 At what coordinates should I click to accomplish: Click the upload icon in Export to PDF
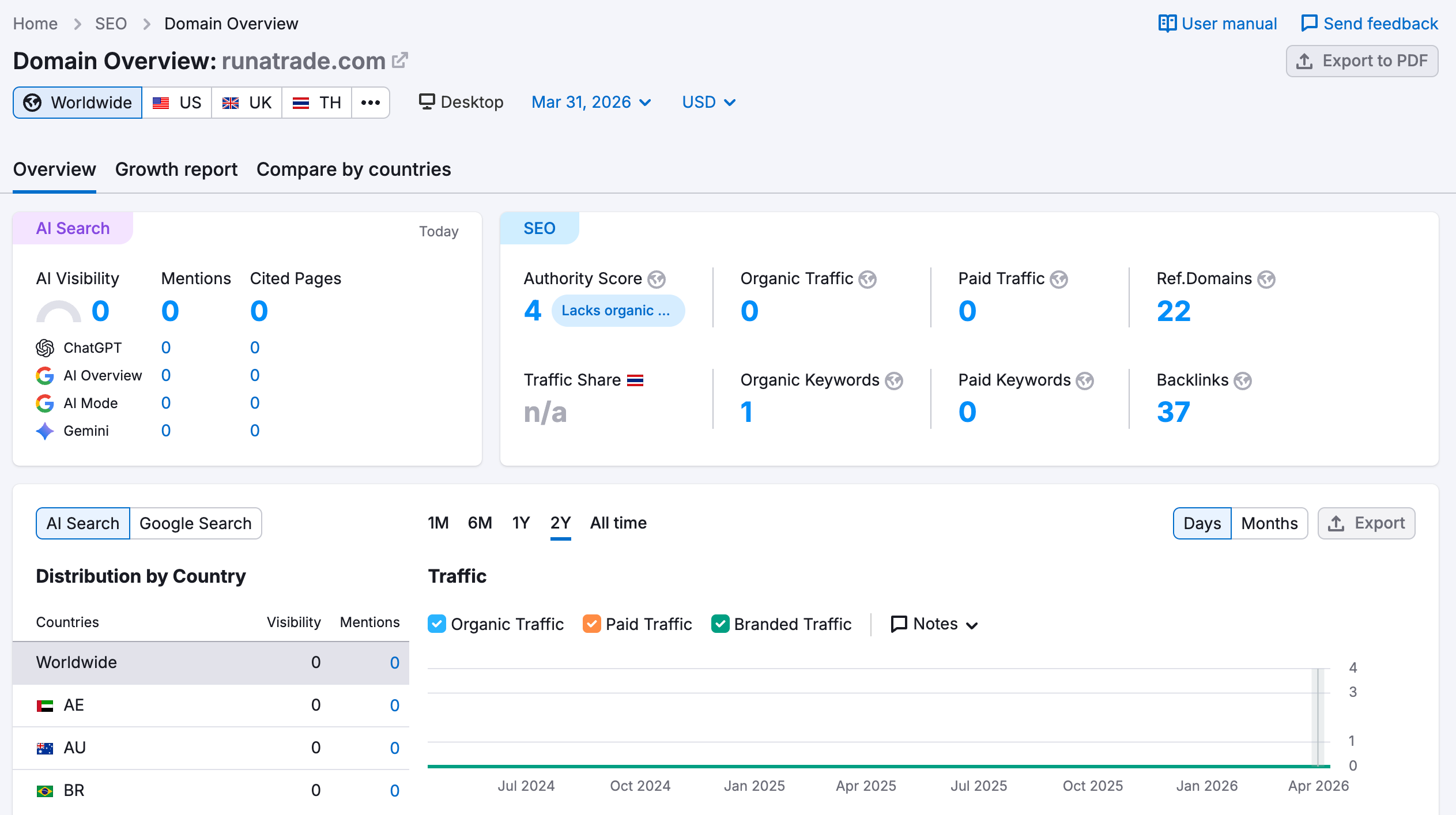coord(1304,61)
